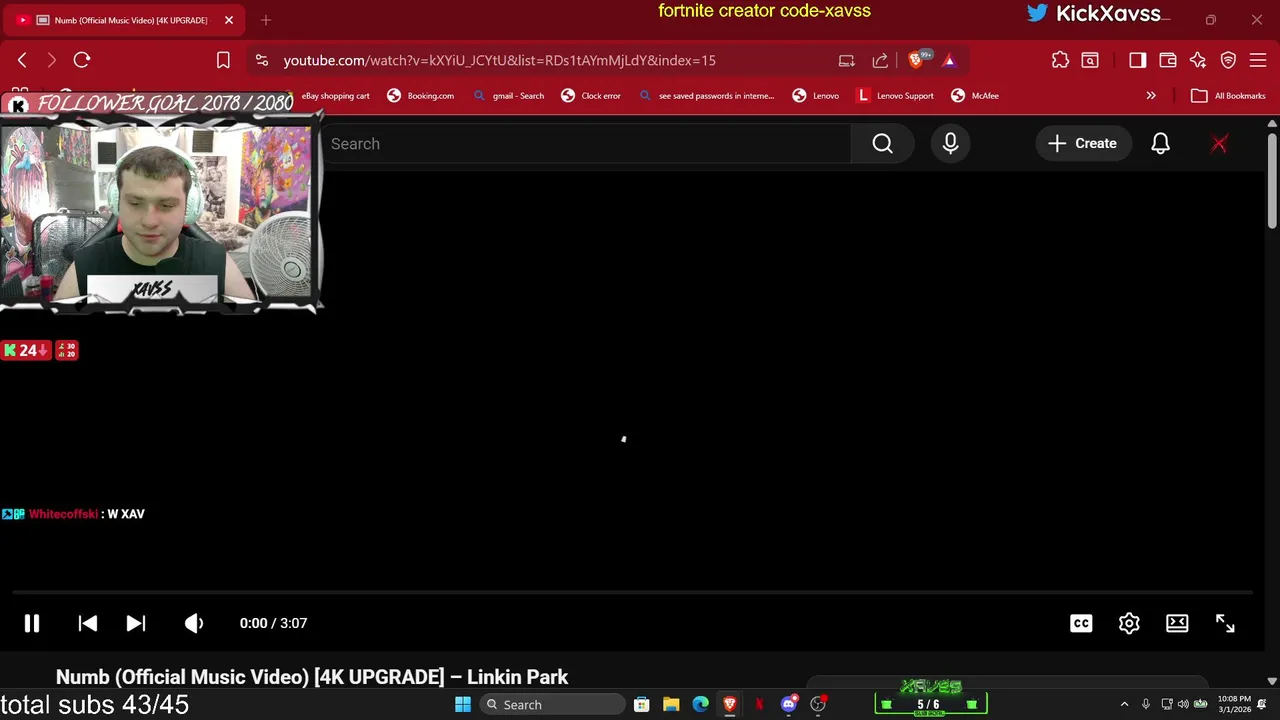Click the red X overlay near notifications

coord(1219,143)
